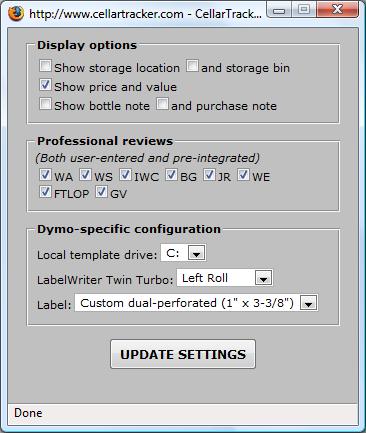
Task: Click the UPDATE SETTINGS button
Action: 183,354
